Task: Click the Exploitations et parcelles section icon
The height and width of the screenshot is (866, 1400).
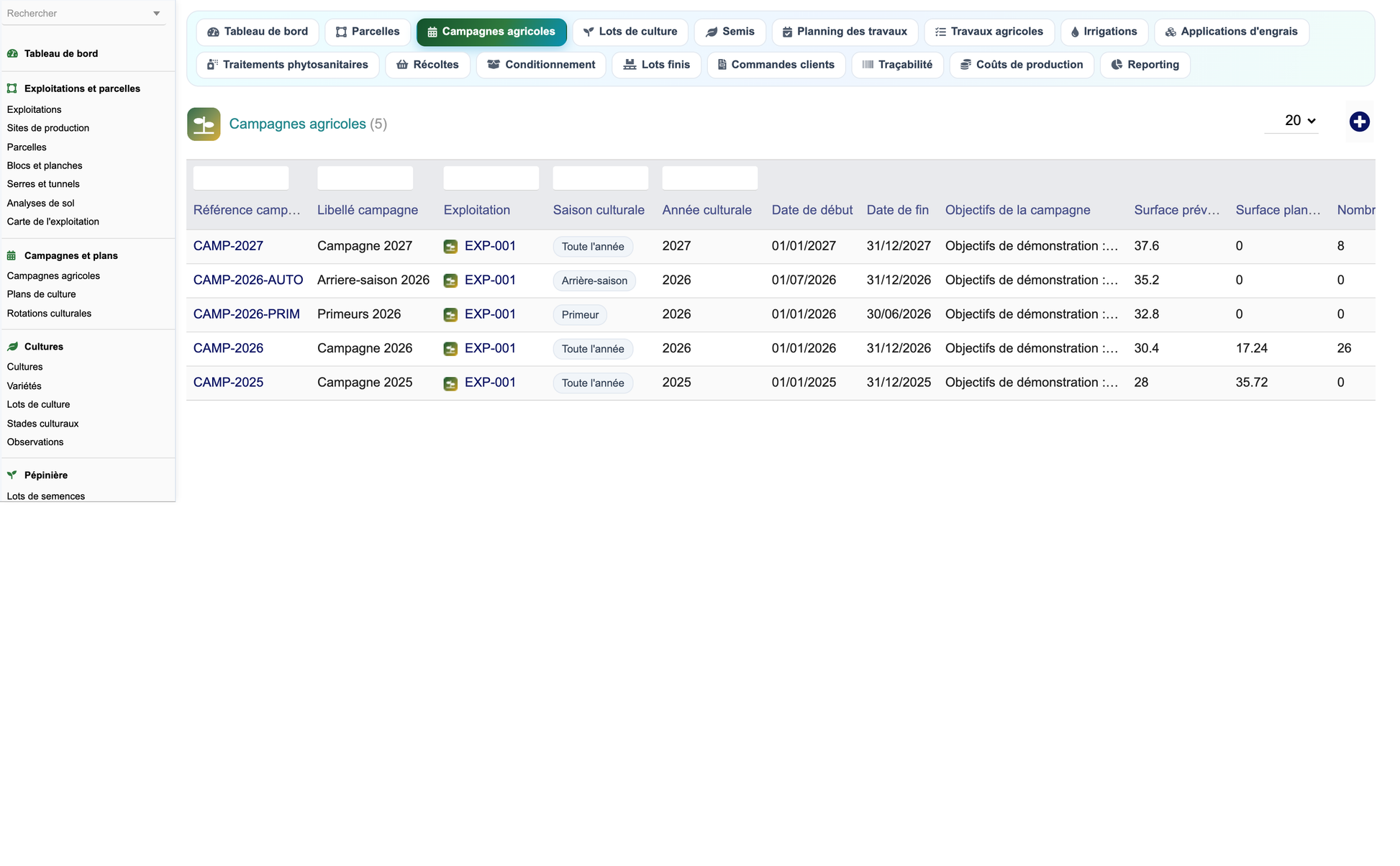Action: pos(12,88)
